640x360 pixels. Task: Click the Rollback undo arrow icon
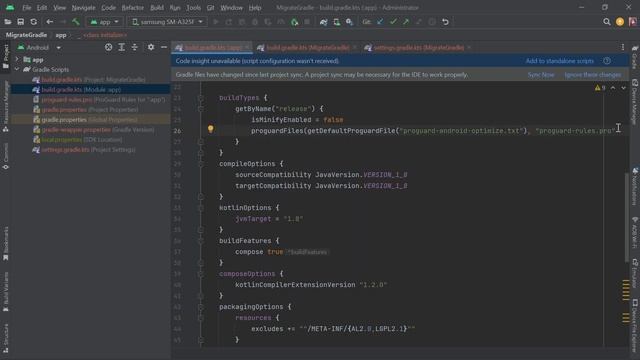(x=445, y=22)
